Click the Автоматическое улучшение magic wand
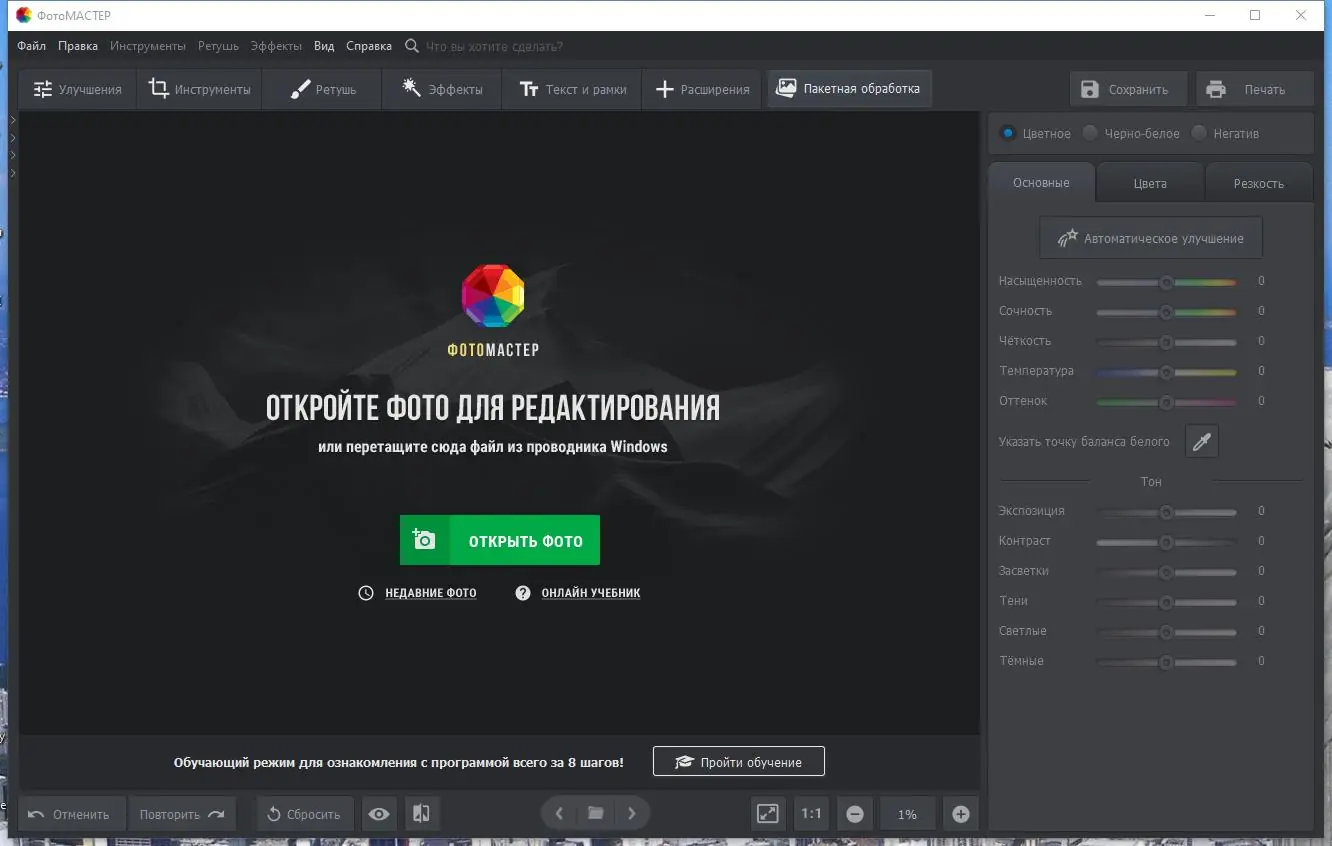The height and width of the screenshot is (846, 1332). 1067,237
